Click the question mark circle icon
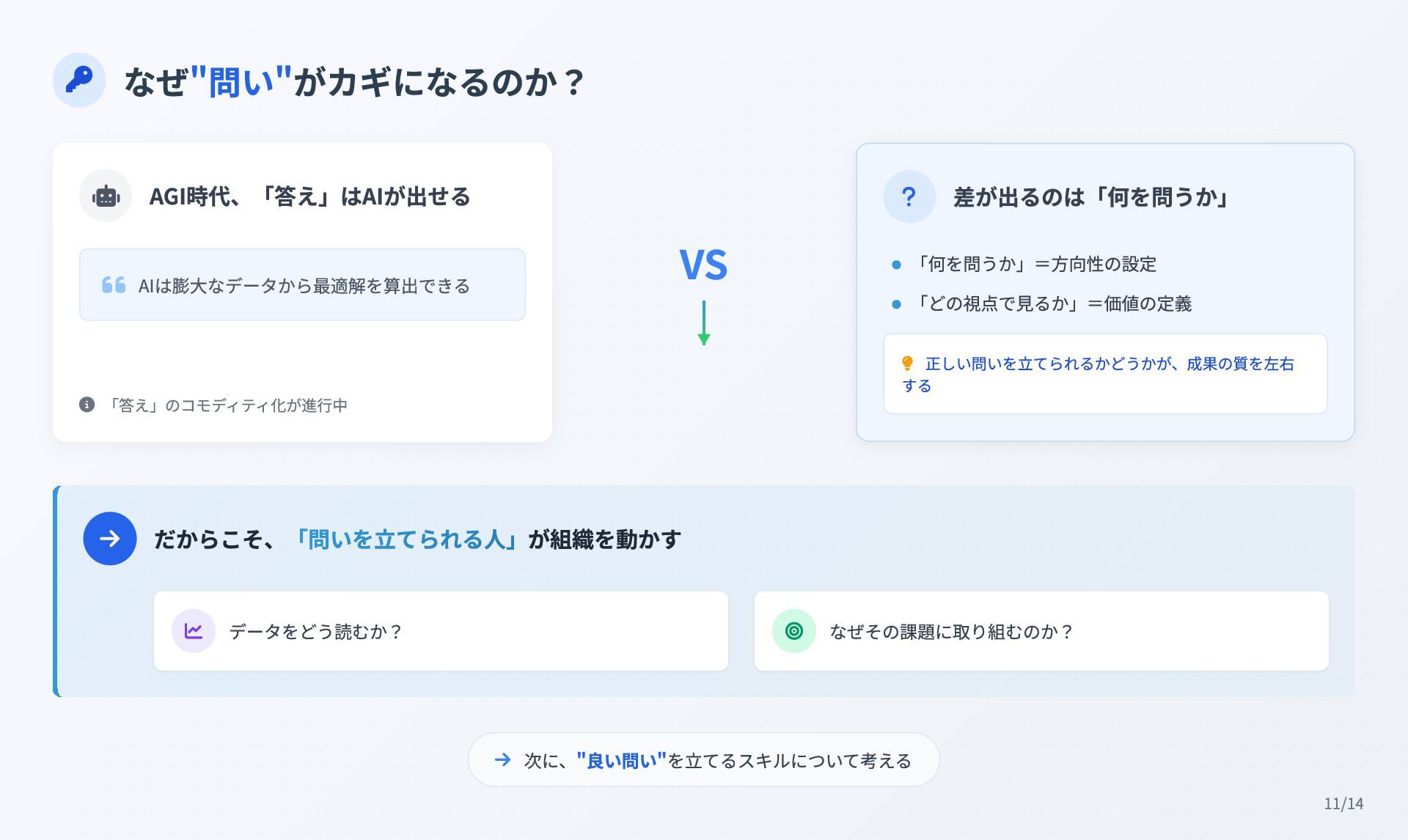1408x840 pixels. [x=909, y=196]
